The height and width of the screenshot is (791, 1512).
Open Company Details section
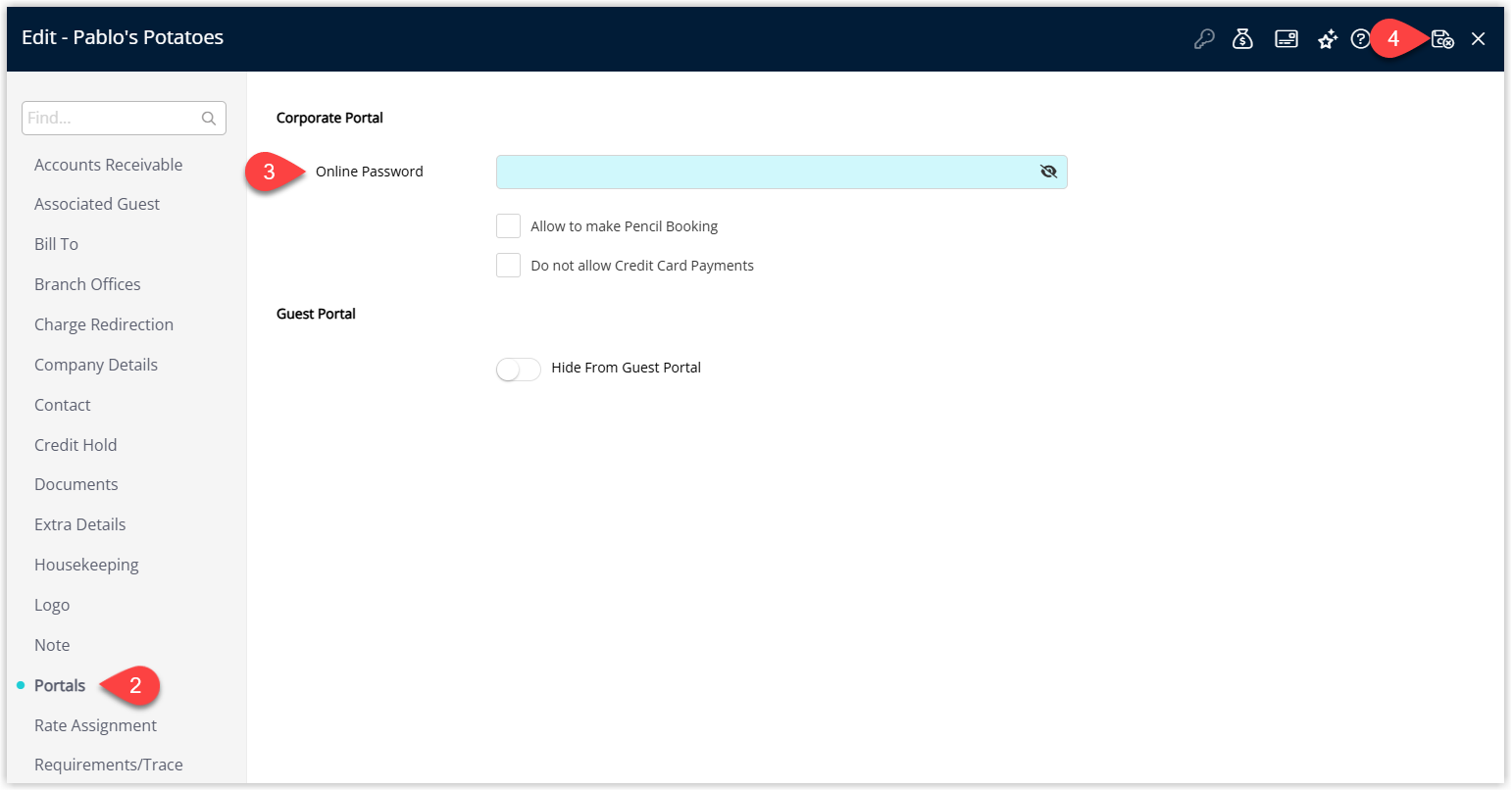point(96,365)
